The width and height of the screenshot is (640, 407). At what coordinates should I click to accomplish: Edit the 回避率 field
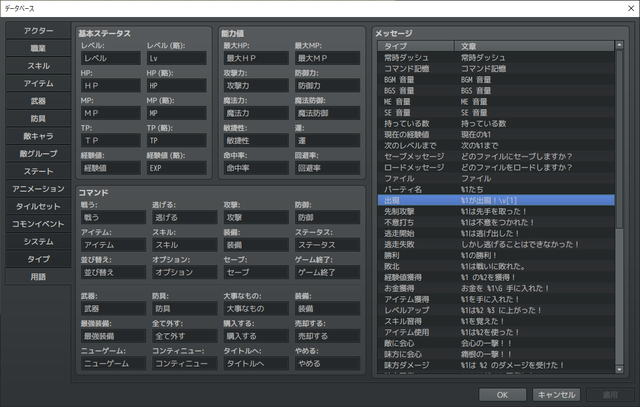327,168
